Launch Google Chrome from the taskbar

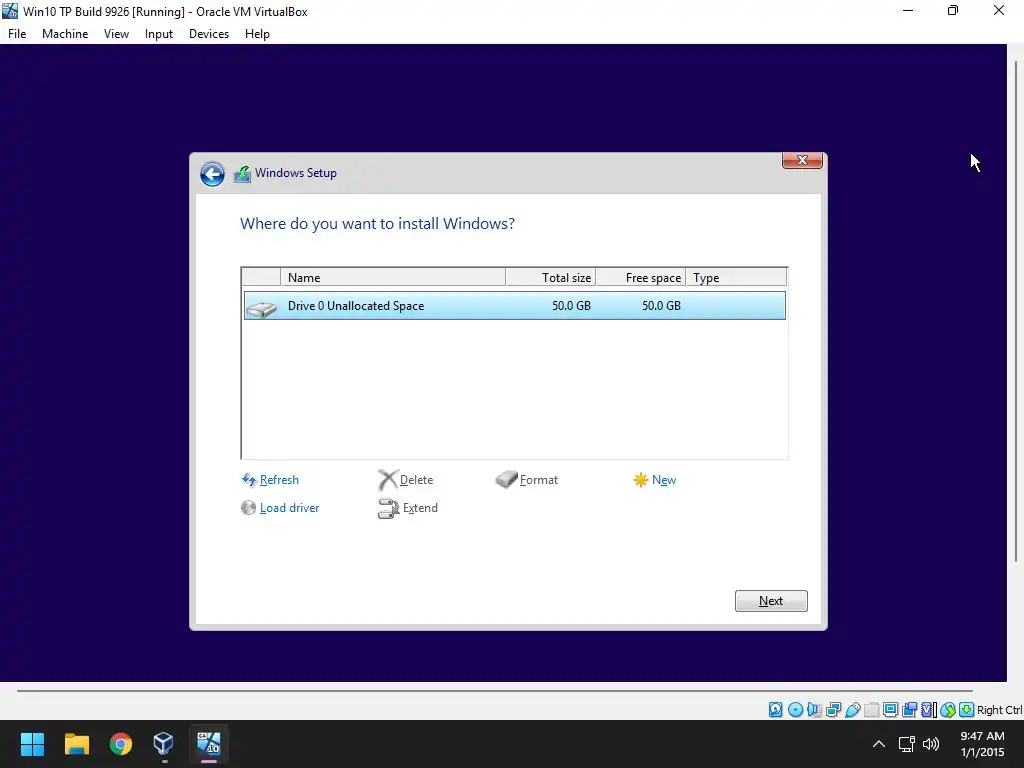tap(120, 744)
